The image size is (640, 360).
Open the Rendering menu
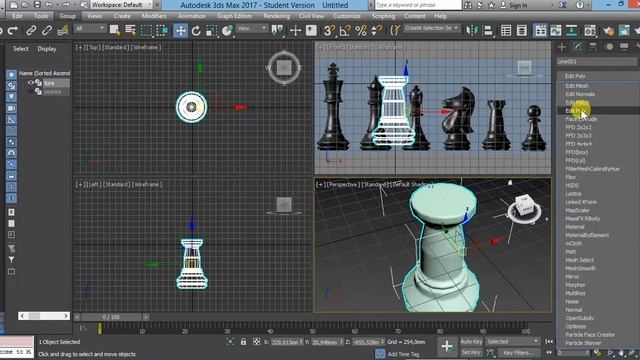click(x=276, y=16)
